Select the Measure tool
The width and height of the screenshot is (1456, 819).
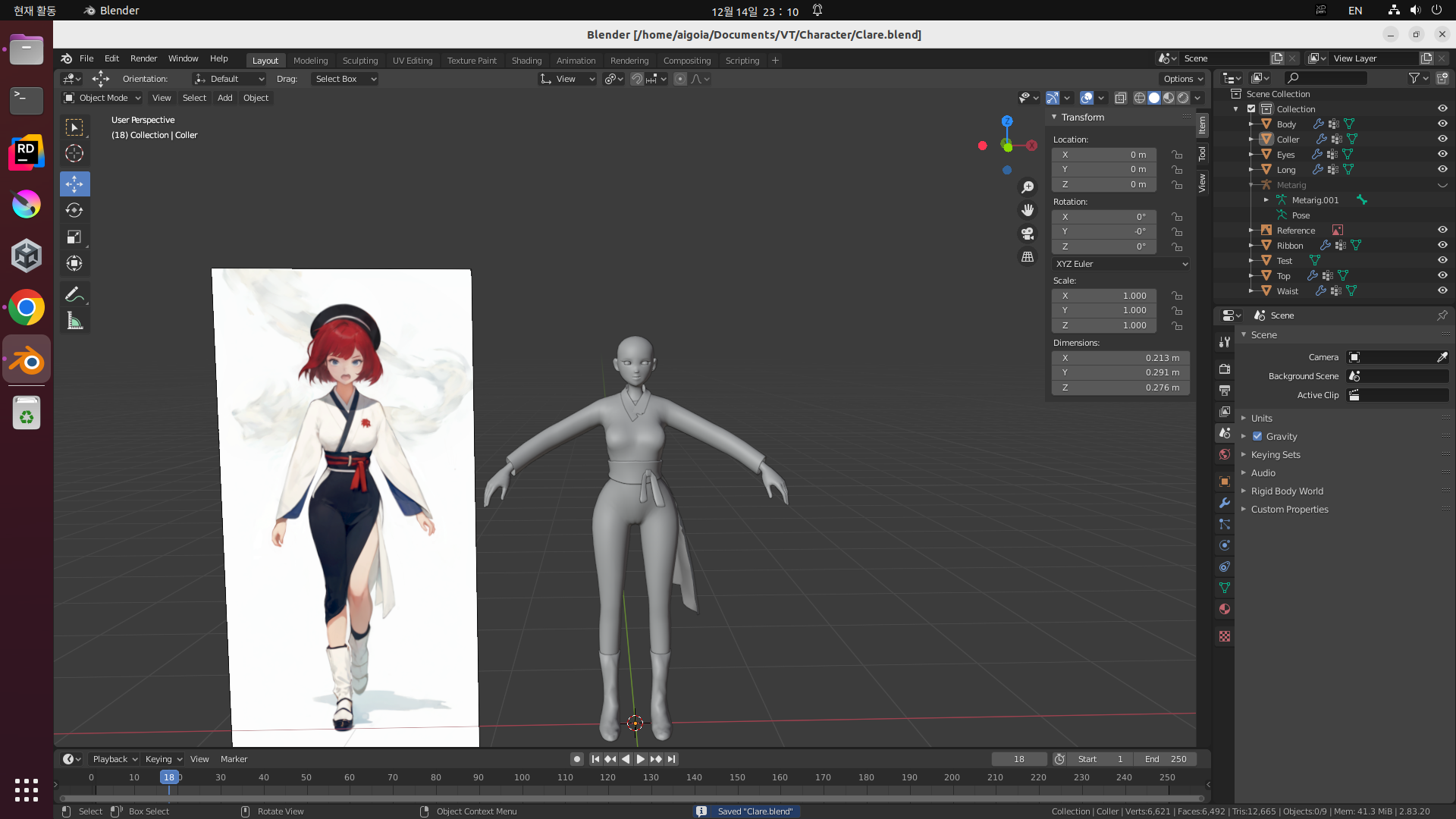[x=74, y=322]
